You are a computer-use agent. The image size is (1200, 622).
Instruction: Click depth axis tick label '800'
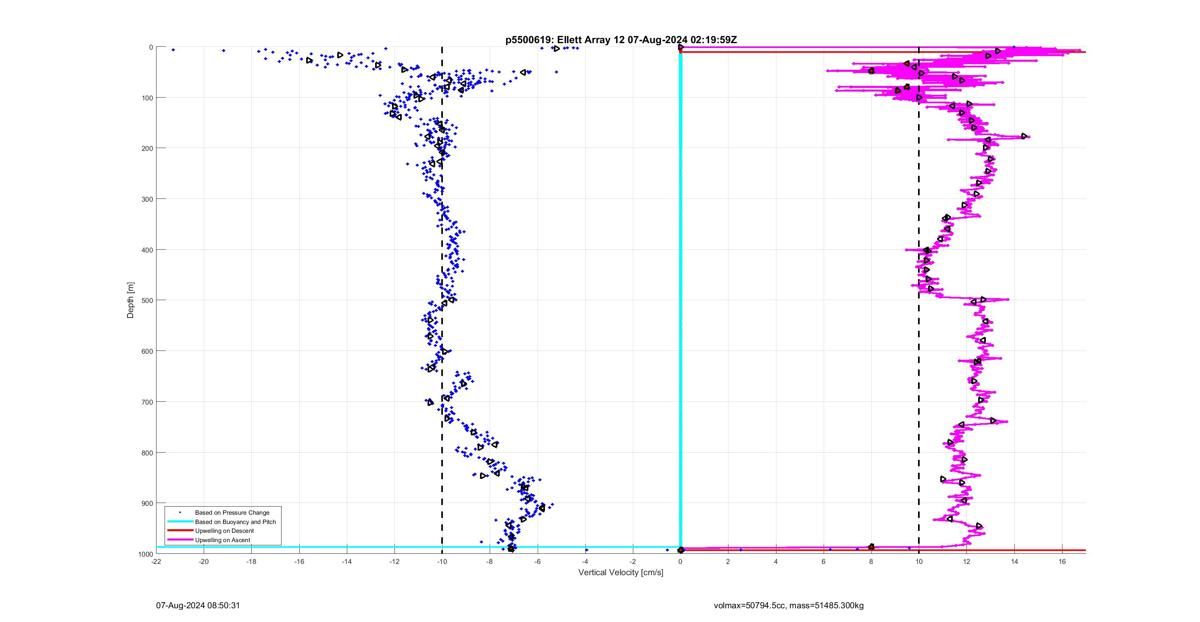coord(146,452)
